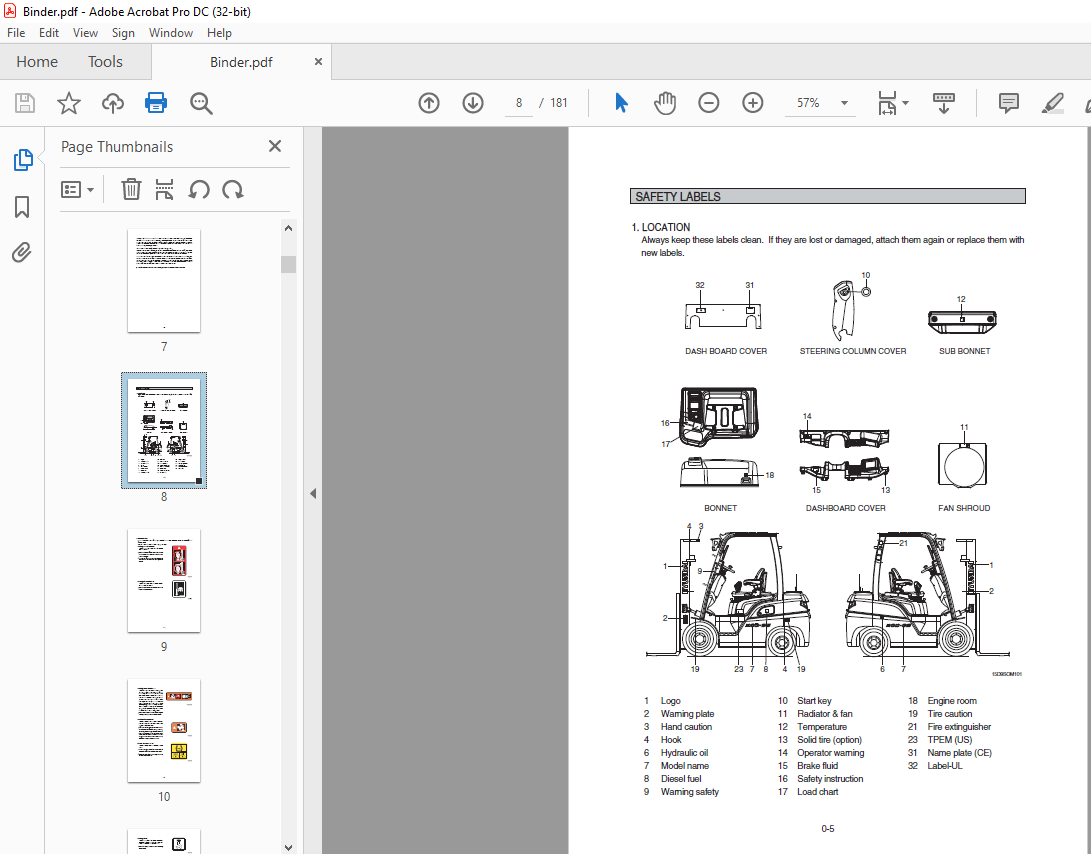This screenshot has height=854, width=1091.
Task: Open fit-page options dropdown arrow
Action: (905, 103)
